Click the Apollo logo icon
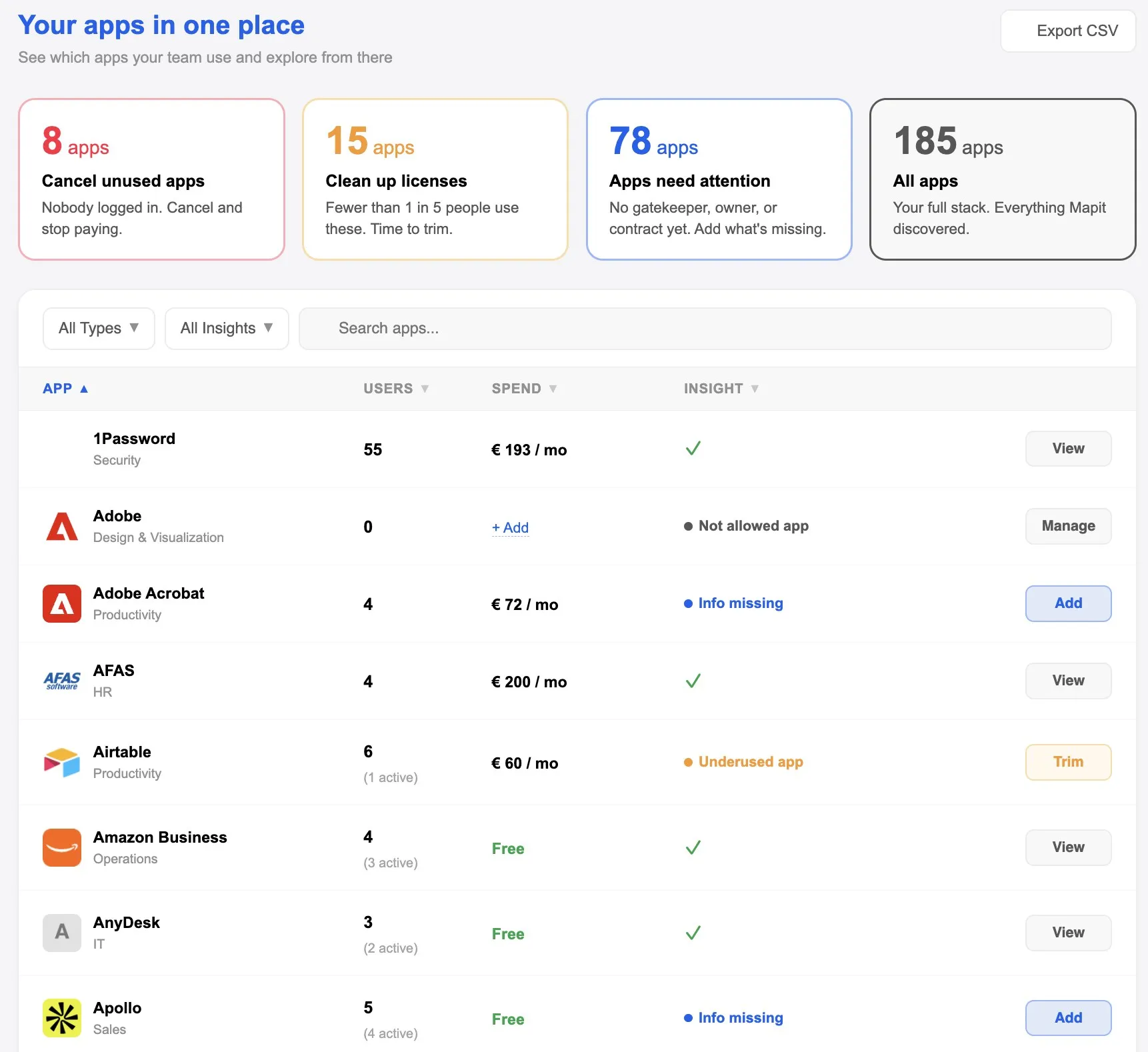 pos(62,1018)
